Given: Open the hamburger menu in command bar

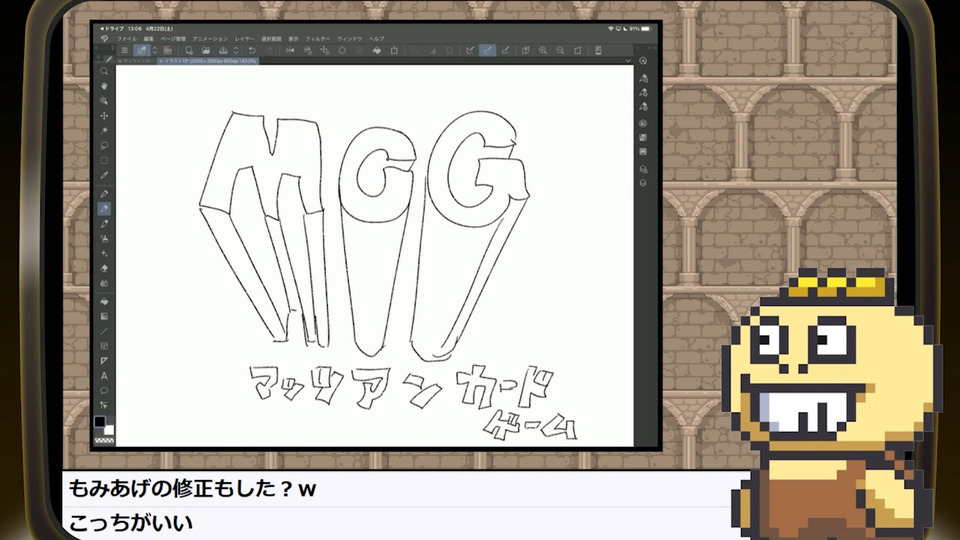Looking at the screenshot, I should tap(124, 51).
